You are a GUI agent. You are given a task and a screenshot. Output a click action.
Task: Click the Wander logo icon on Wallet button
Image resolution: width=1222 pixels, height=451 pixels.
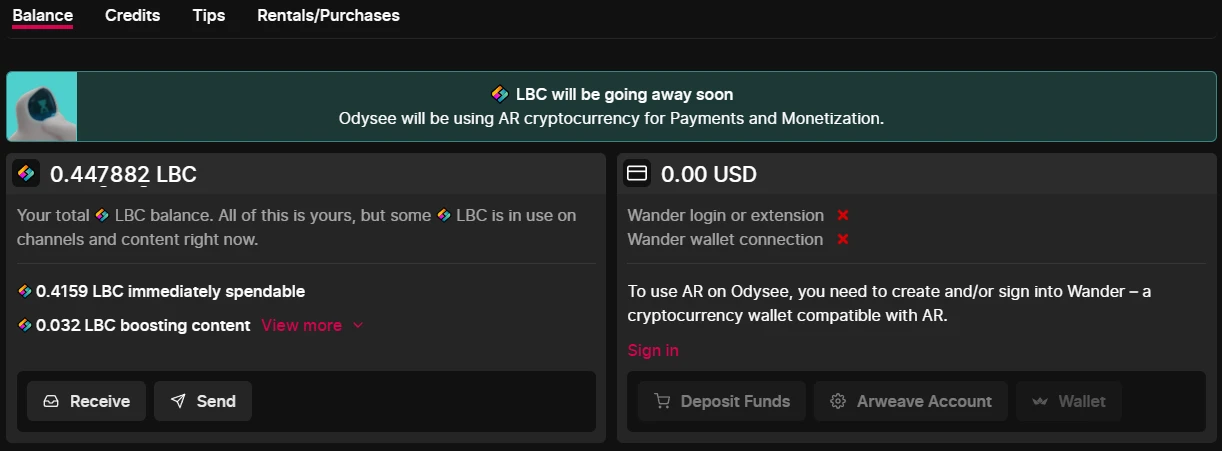tap(1040, 401)
